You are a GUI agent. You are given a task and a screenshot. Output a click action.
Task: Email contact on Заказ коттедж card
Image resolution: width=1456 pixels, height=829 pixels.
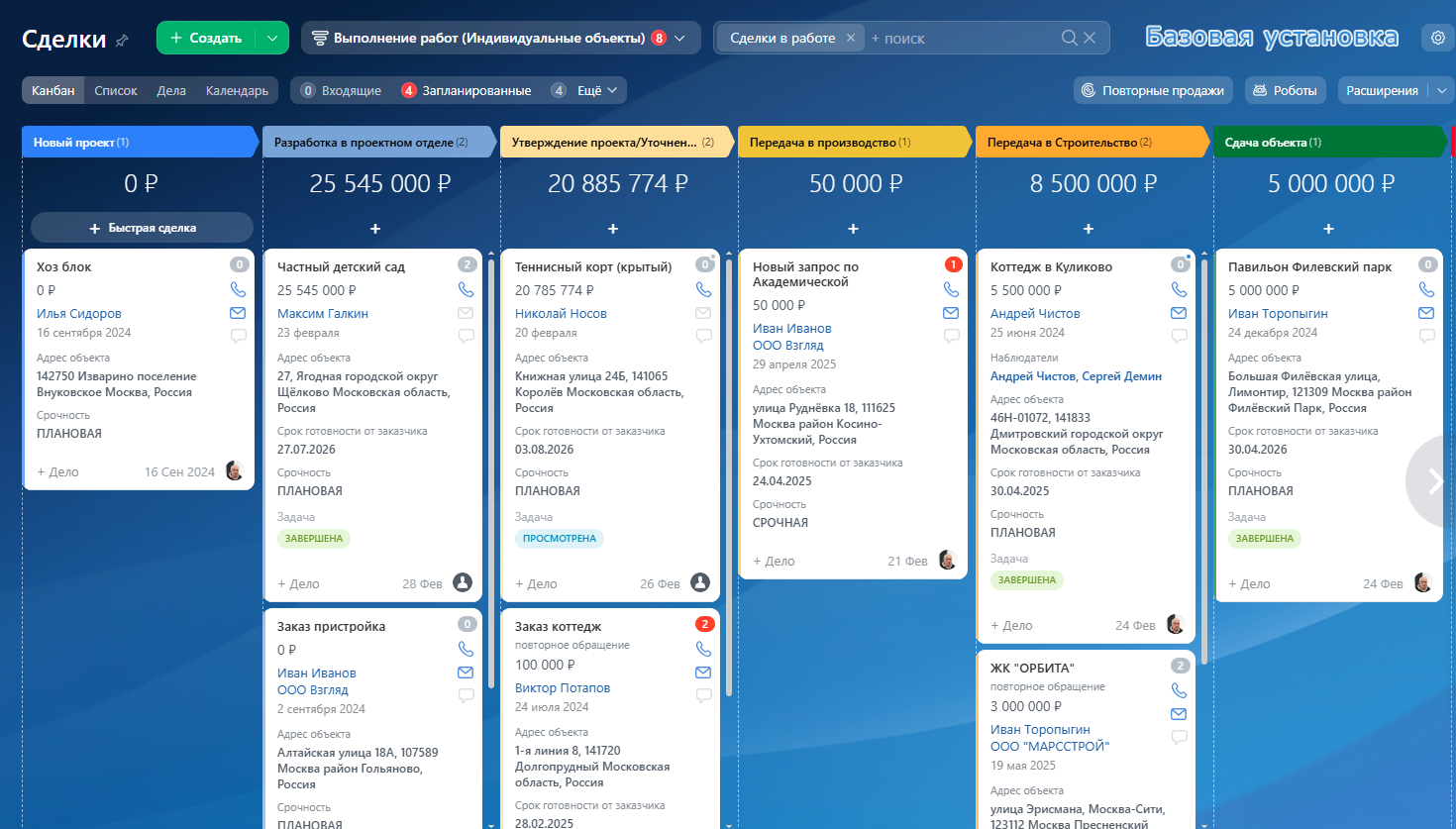click(x=703, y=673)
